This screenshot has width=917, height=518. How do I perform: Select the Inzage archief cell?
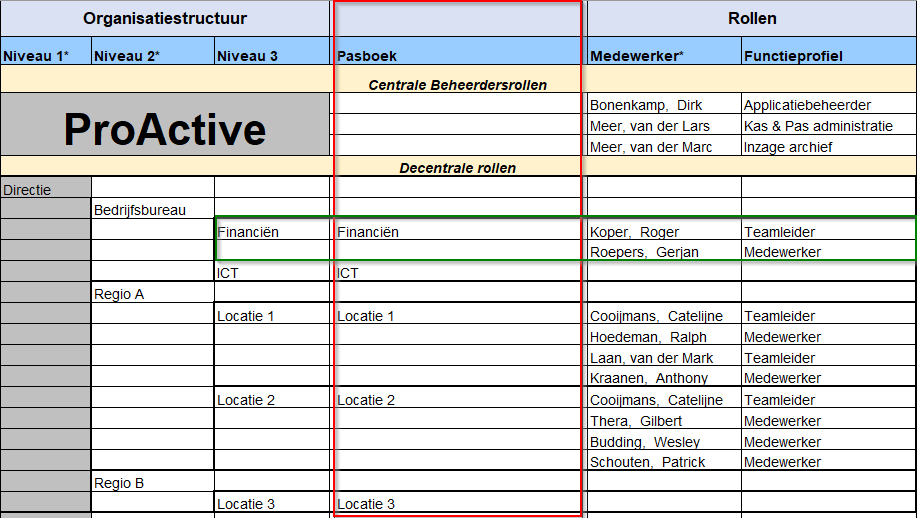pos(829,146)
